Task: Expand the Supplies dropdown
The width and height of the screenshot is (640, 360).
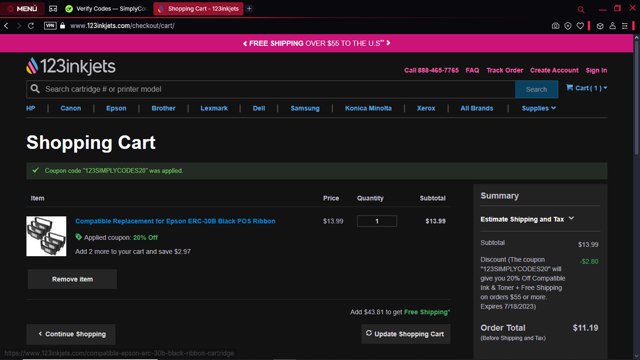Action: click(538, 108)
